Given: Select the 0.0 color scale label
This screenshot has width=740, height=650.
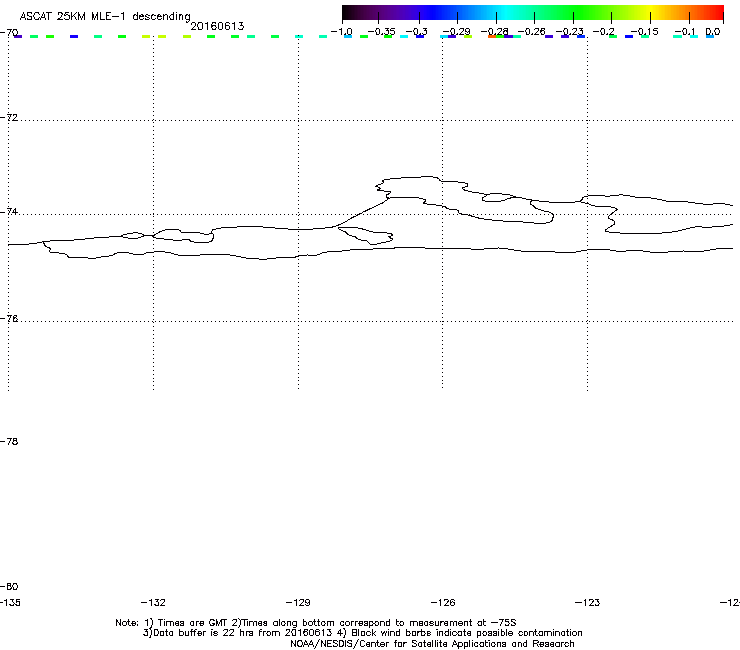Looking at the screenshot, I should pos(713,32).
